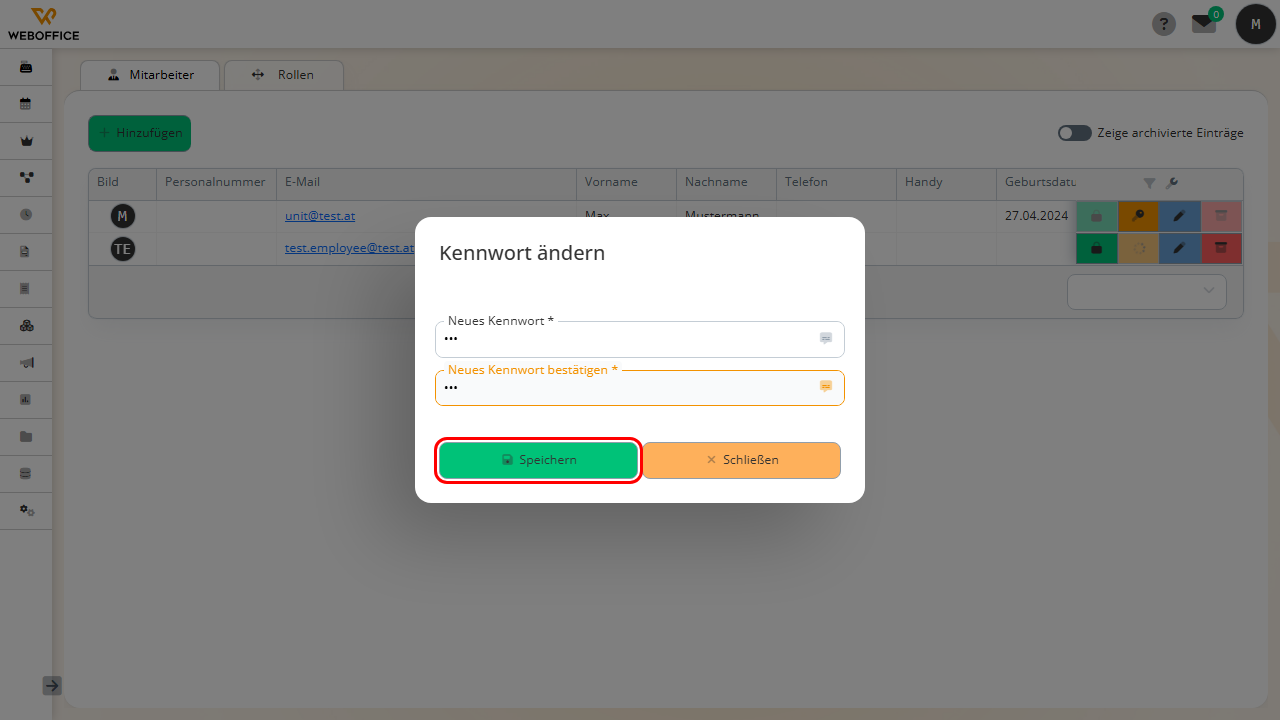
Task: Open the lined list icon in the sidebar
Action: pos(26,288)
